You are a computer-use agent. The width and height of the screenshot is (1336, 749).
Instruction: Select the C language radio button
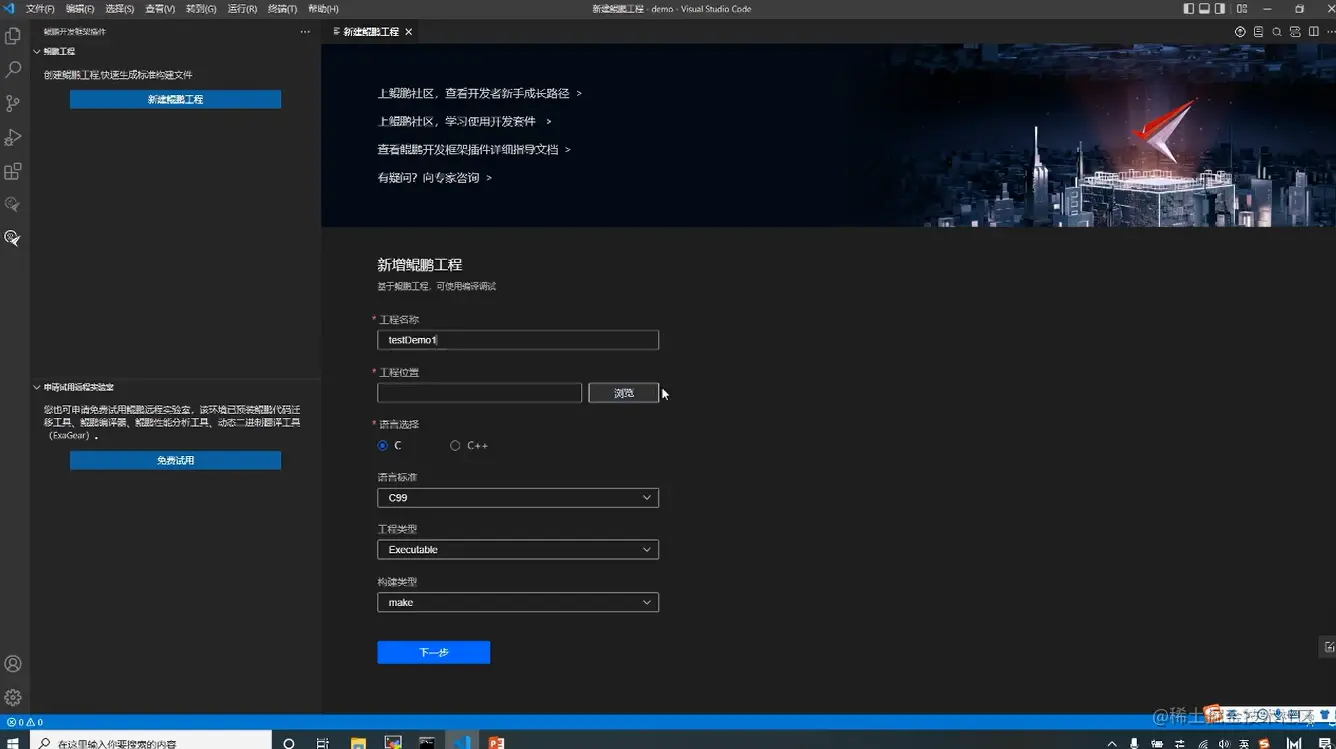click(383, 446)
